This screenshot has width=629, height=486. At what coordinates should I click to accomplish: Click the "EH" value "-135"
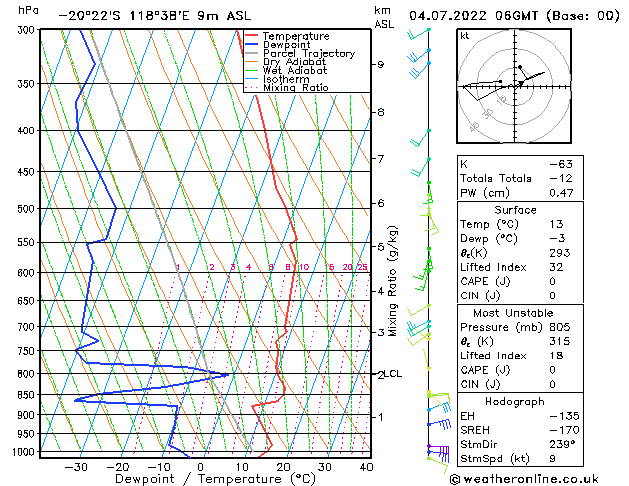[x=564, y=416]
